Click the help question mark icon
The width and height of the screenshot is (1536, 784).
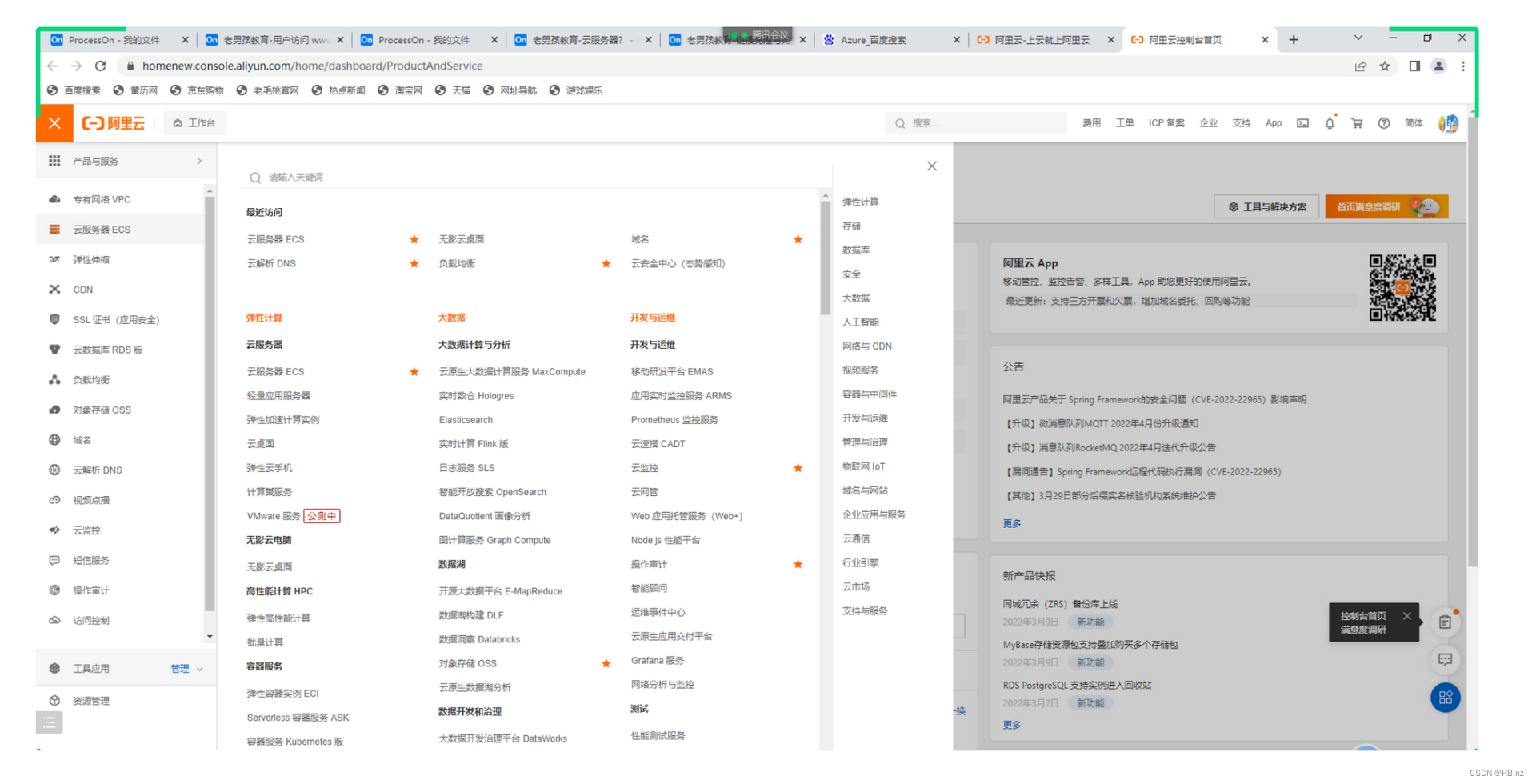[x=1384, y=123]
